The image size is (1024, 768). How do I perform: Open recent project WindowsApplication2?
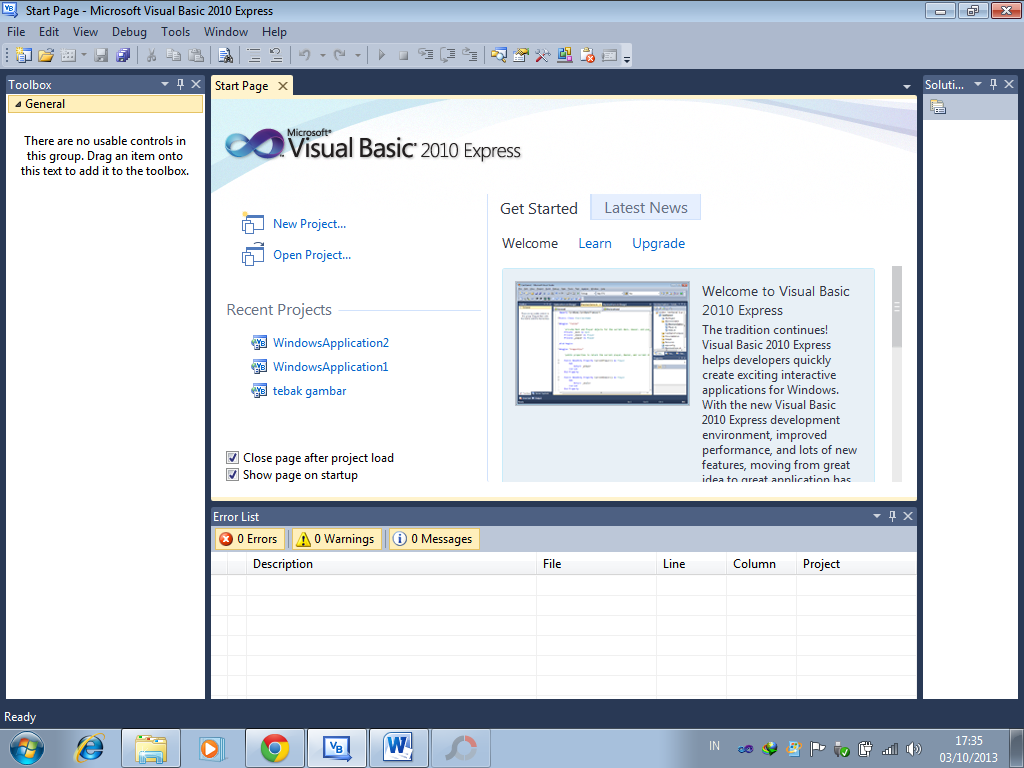pos(330,343)
